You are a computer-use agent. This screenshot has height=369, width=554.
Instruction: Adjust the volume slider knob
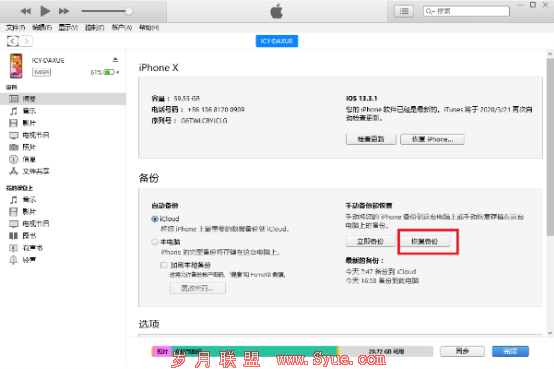click(x=129, y=11)
